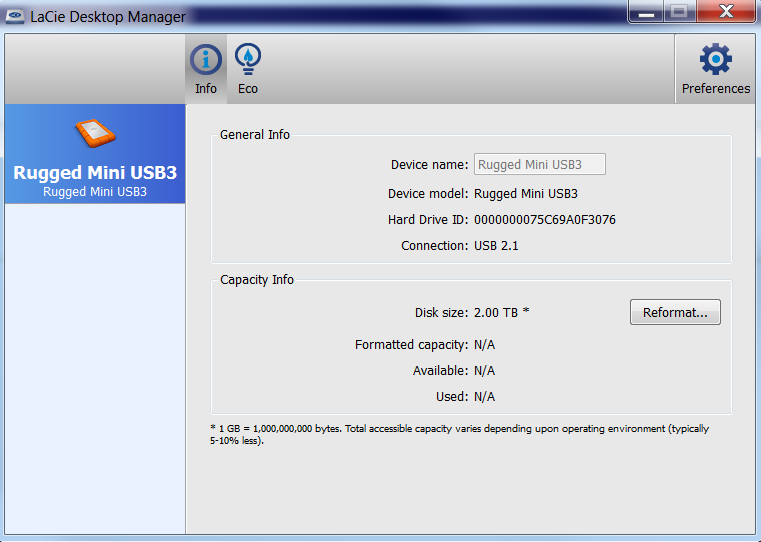Image resolution: width=761 pixels, height=542 pixels.
Task: Click the Connection value USB 2.1
Action: [x=496, y=246]
